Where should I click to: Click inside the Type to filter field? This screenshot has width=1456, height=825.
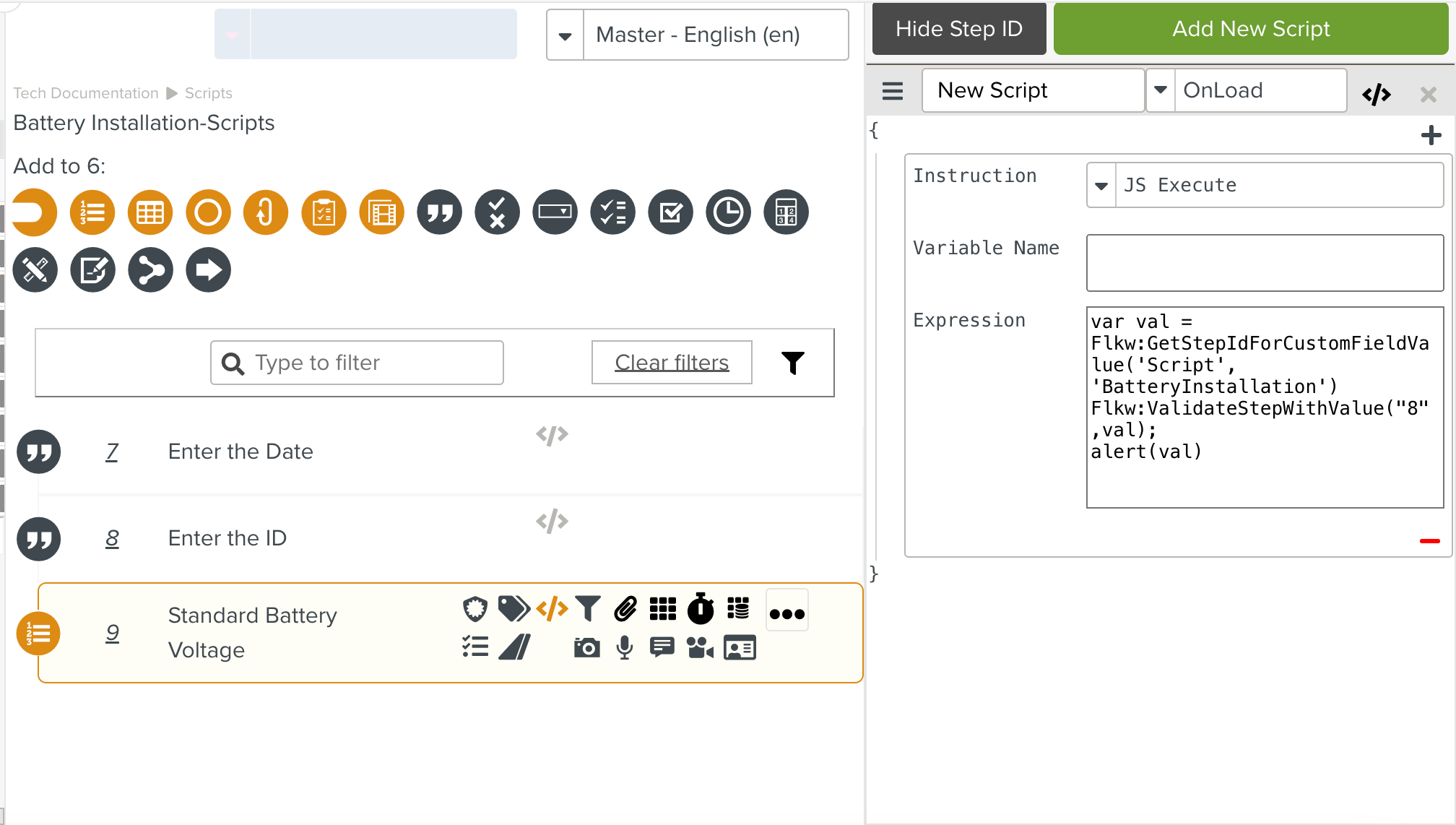(x=357, y=362)
